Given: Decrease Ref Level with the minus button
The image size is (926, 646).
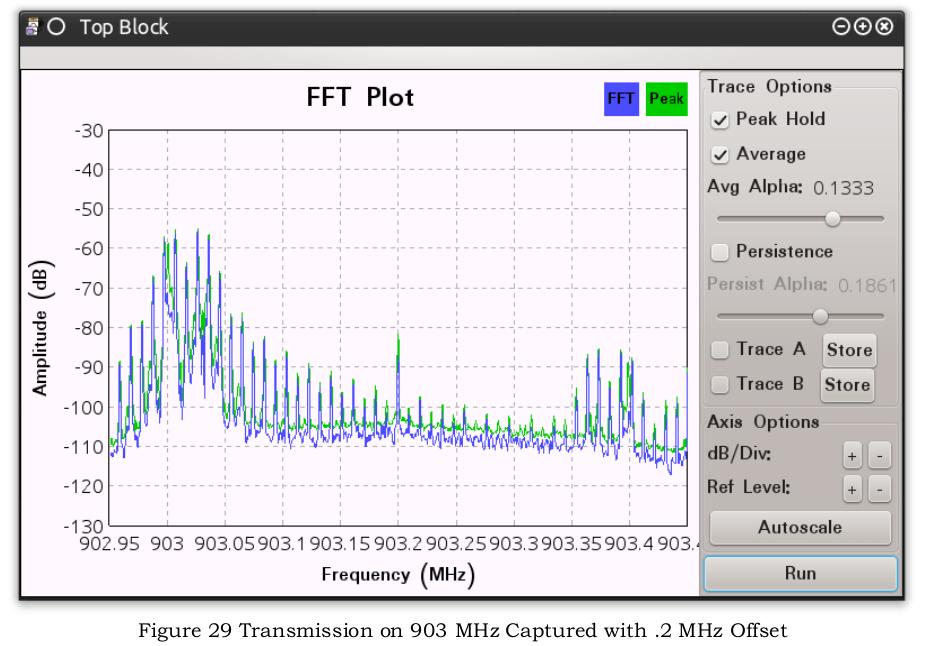Looking at the screenshot, I should [880, 490].
